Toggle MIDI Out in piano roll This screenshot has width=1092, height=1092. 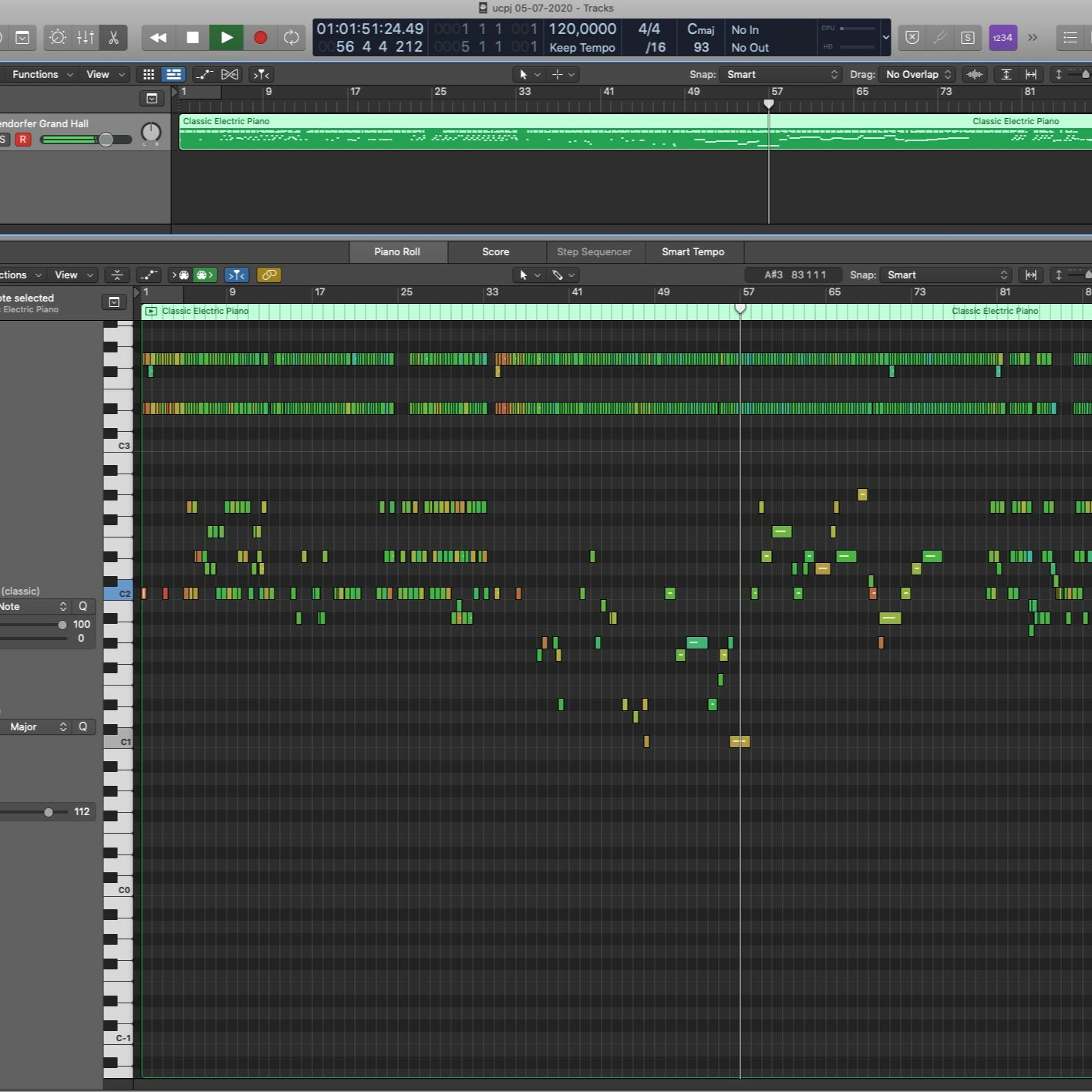point(205,275)
